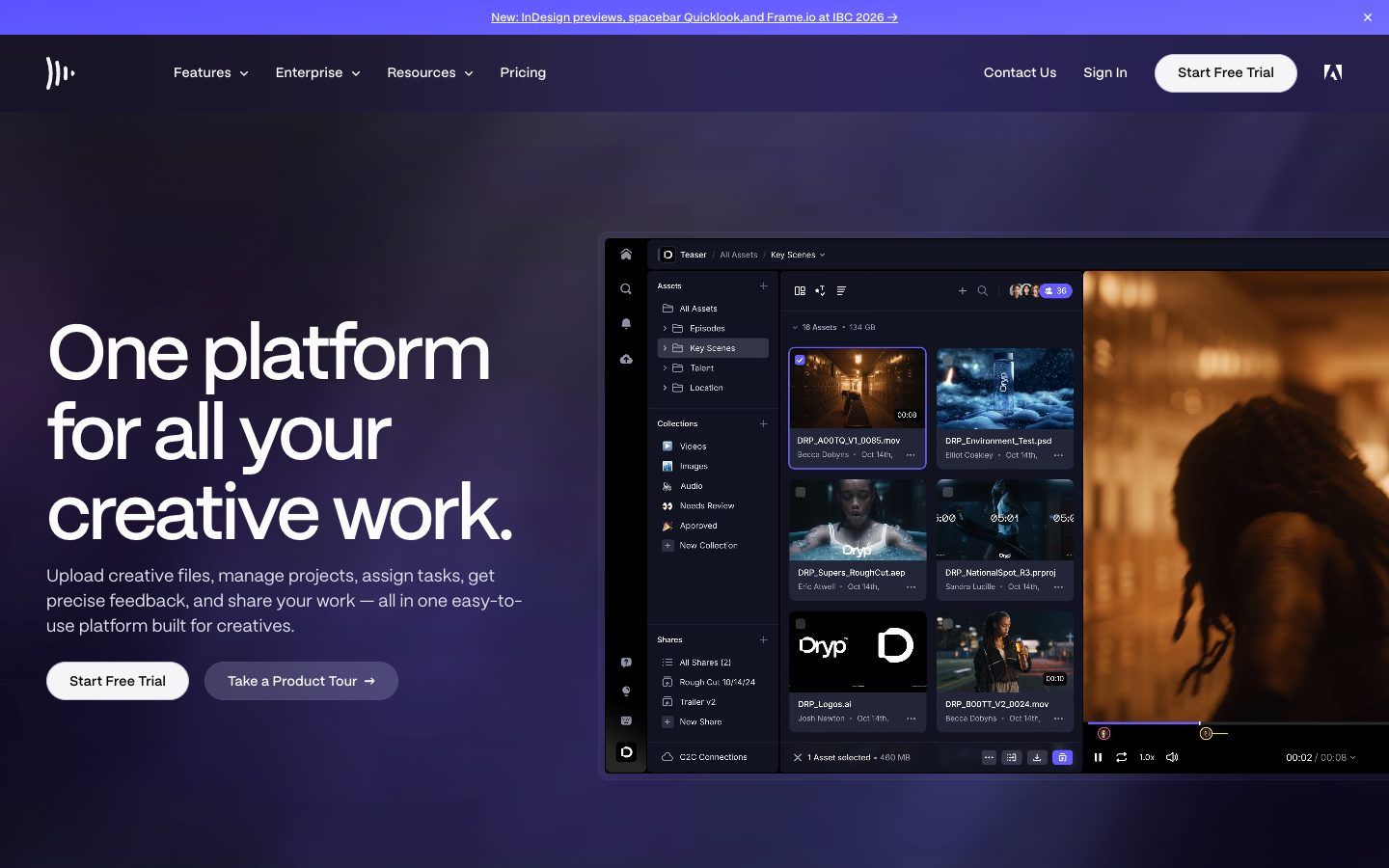Open the Adobe logo link

[1333, 72]
